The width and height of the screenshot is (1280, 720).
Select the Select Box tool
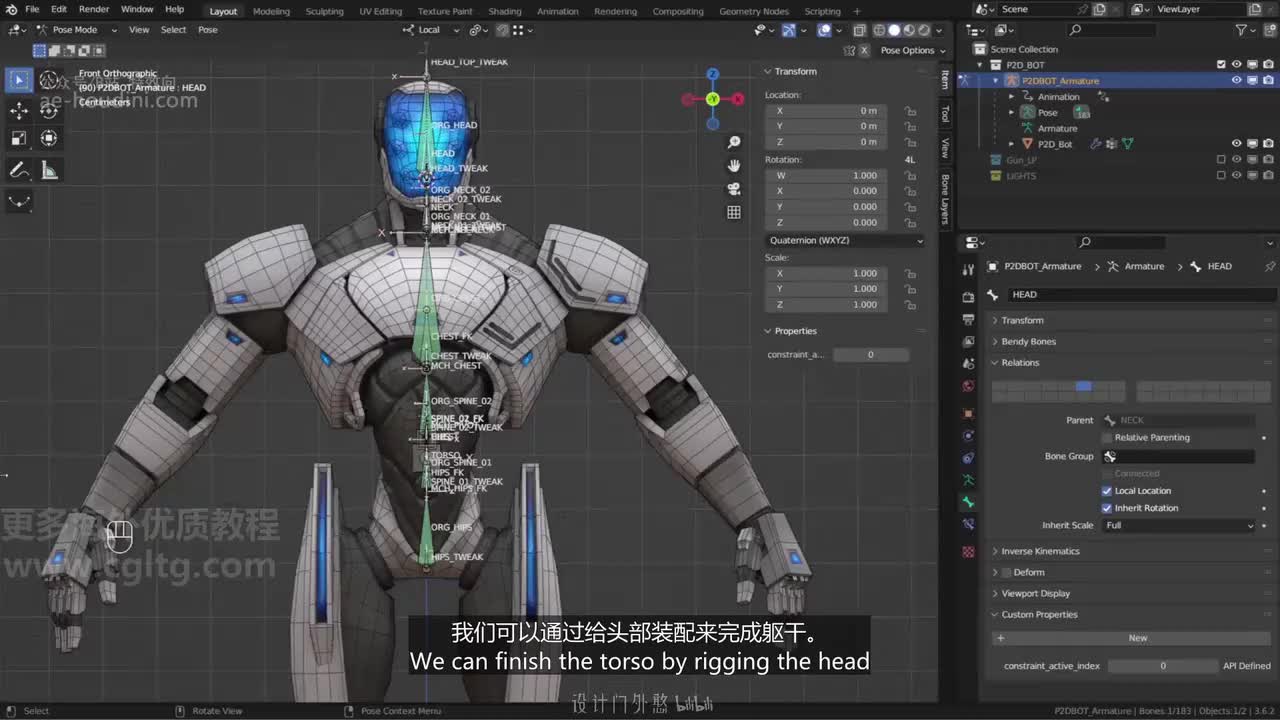coord(19,80)
